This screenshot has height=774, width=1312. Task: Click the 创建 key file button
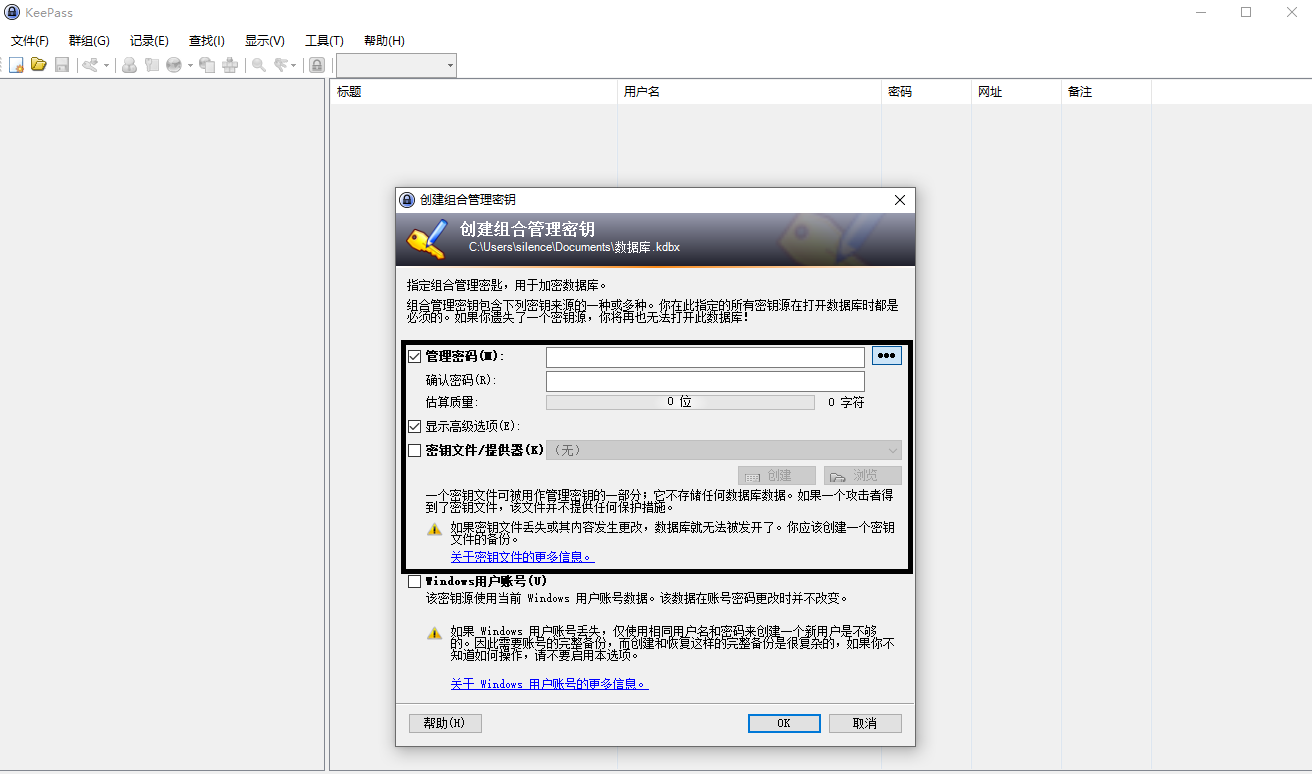tap(777, 476)
